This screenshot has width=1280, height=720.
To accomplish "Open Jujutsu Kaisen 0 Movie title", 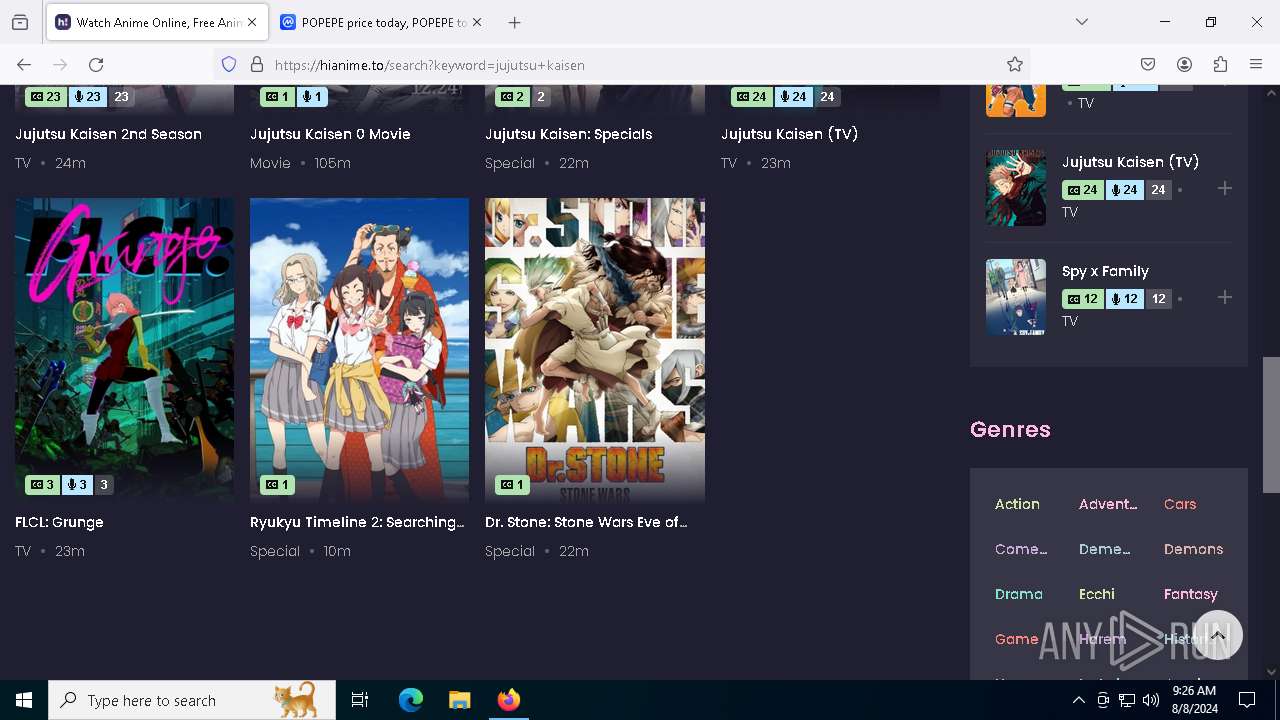I will point(330,134).
